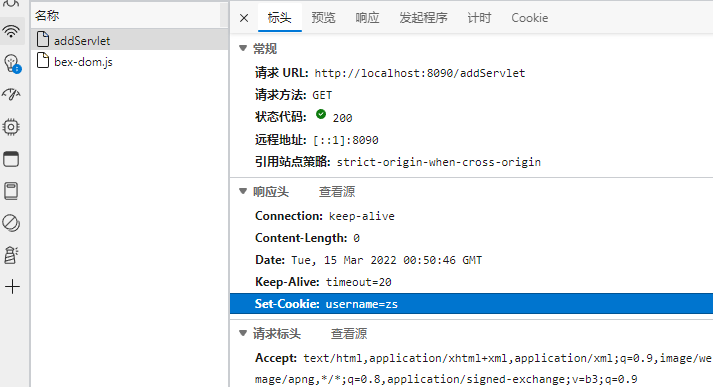Open the Security panel icon
The width and height of the screenshot is (713, 387).
(x=11, y=191)
